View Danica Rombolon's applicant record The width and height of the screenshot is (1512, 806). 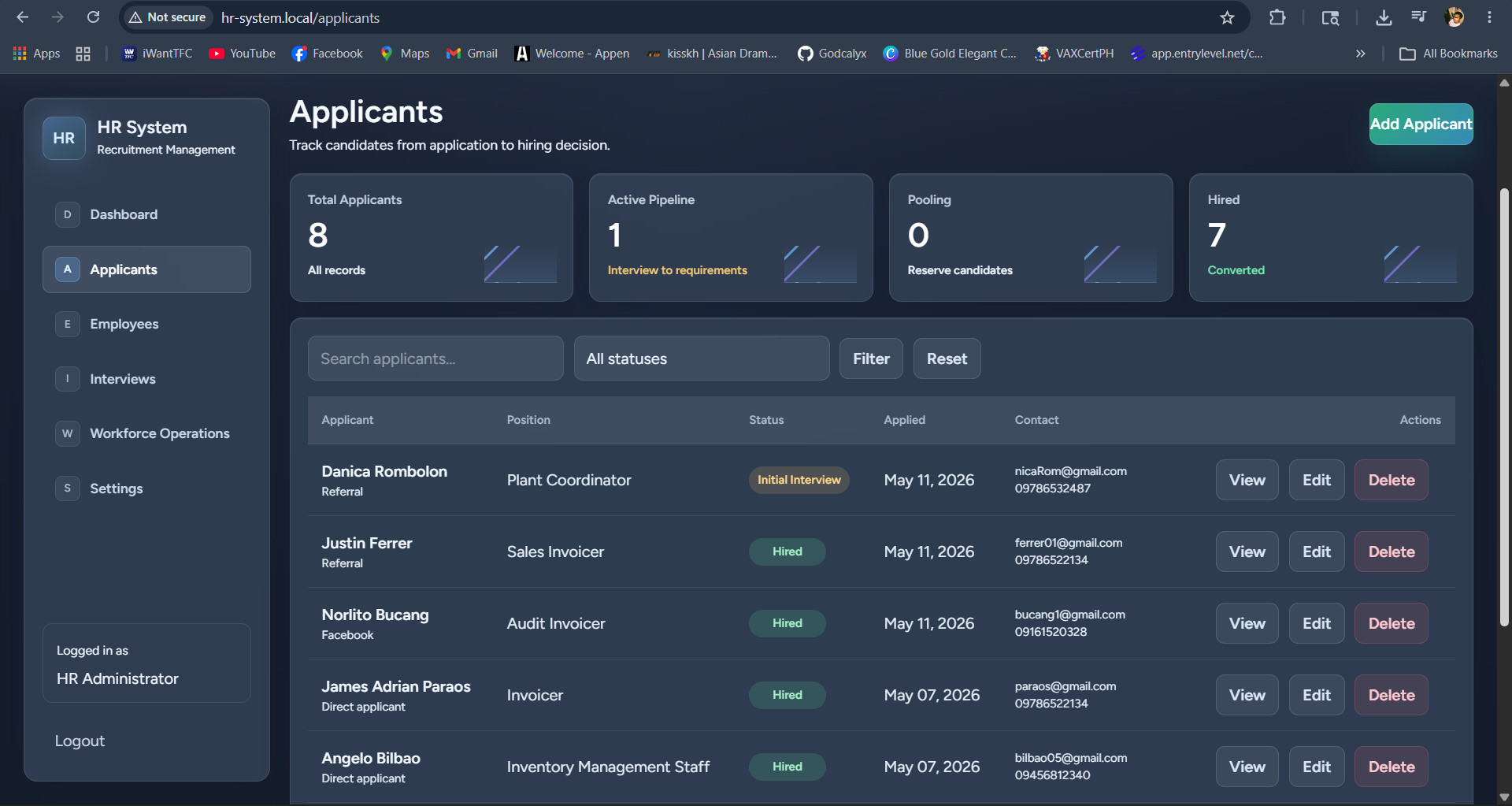click(1247, 480)
